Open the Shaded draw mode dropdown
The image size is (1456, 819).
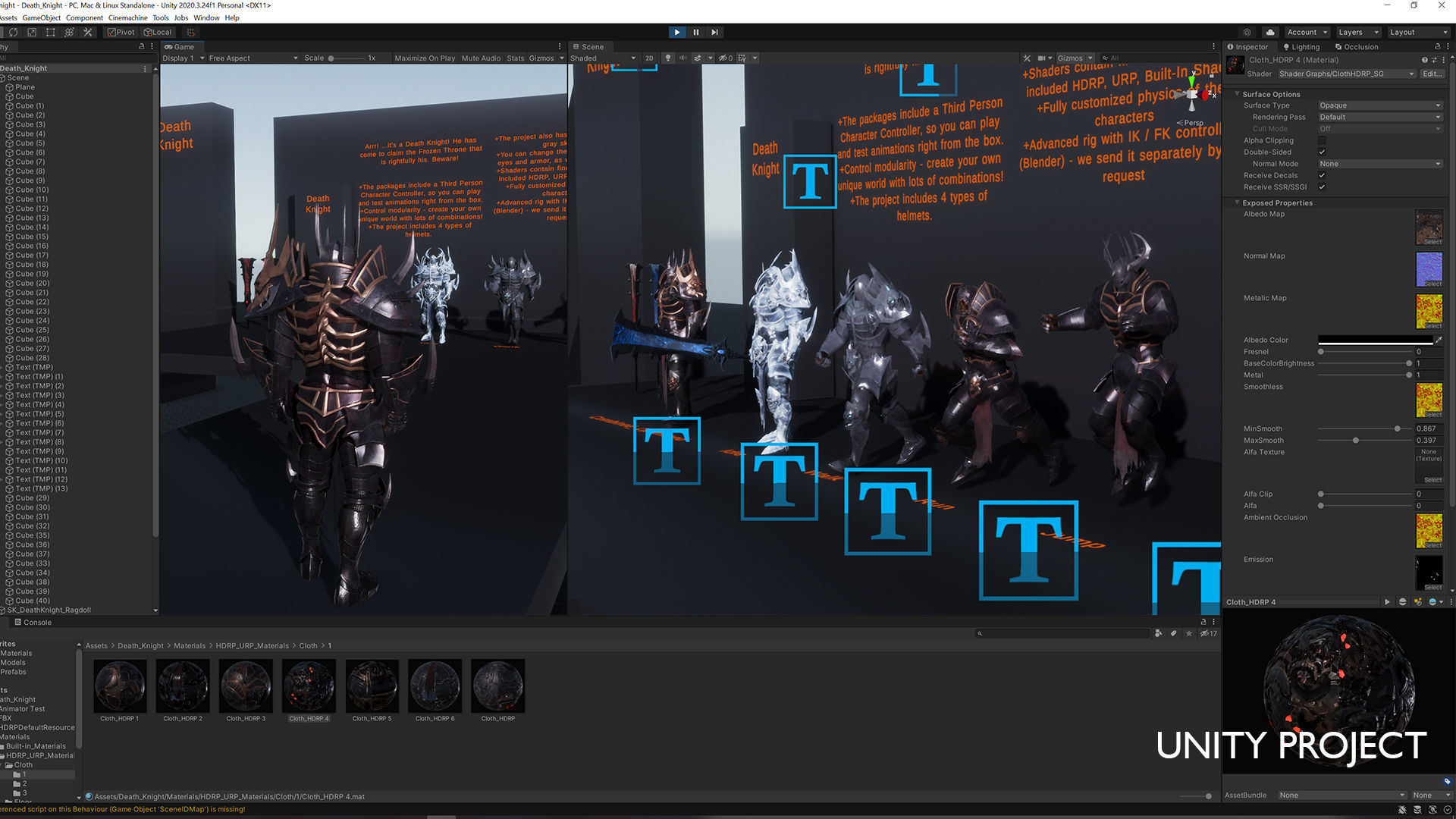[604, 58]
